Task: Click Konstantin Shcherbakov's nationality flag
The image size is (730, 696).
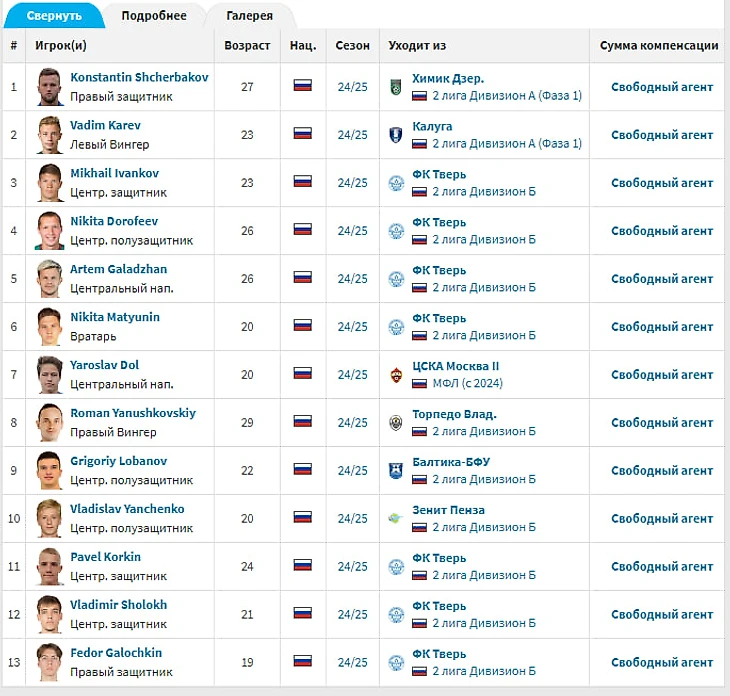Action: point(303,86)
